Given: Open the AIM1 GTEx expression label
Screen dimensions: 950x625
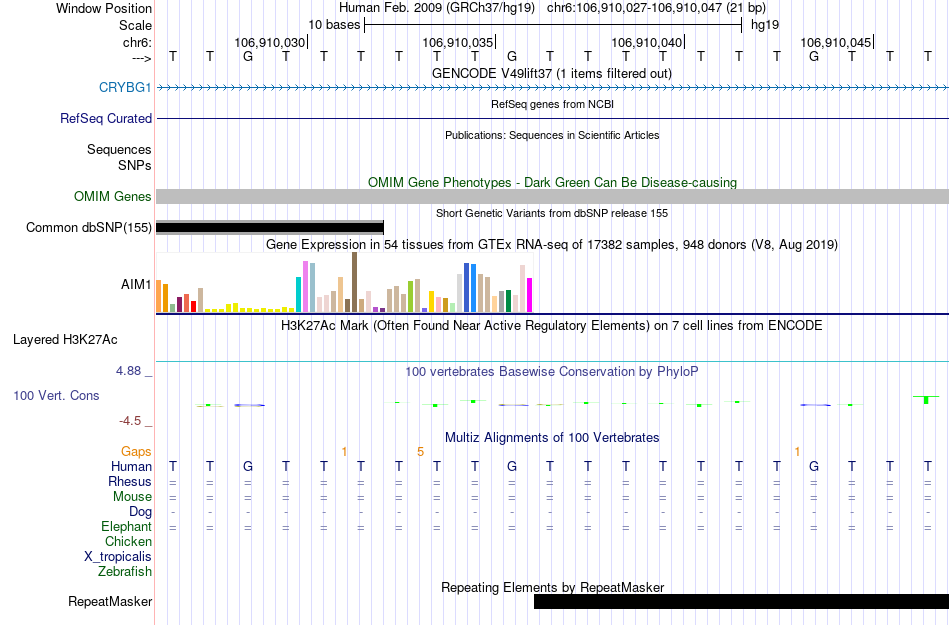Looking at the screenshot, I should 136,284.
